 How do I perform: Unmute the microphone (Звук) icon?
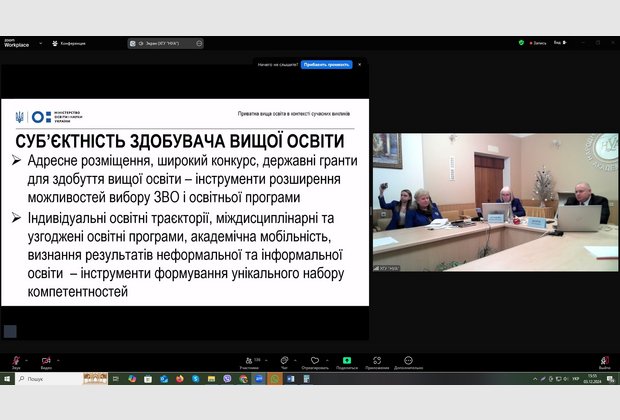coord(15,360)
